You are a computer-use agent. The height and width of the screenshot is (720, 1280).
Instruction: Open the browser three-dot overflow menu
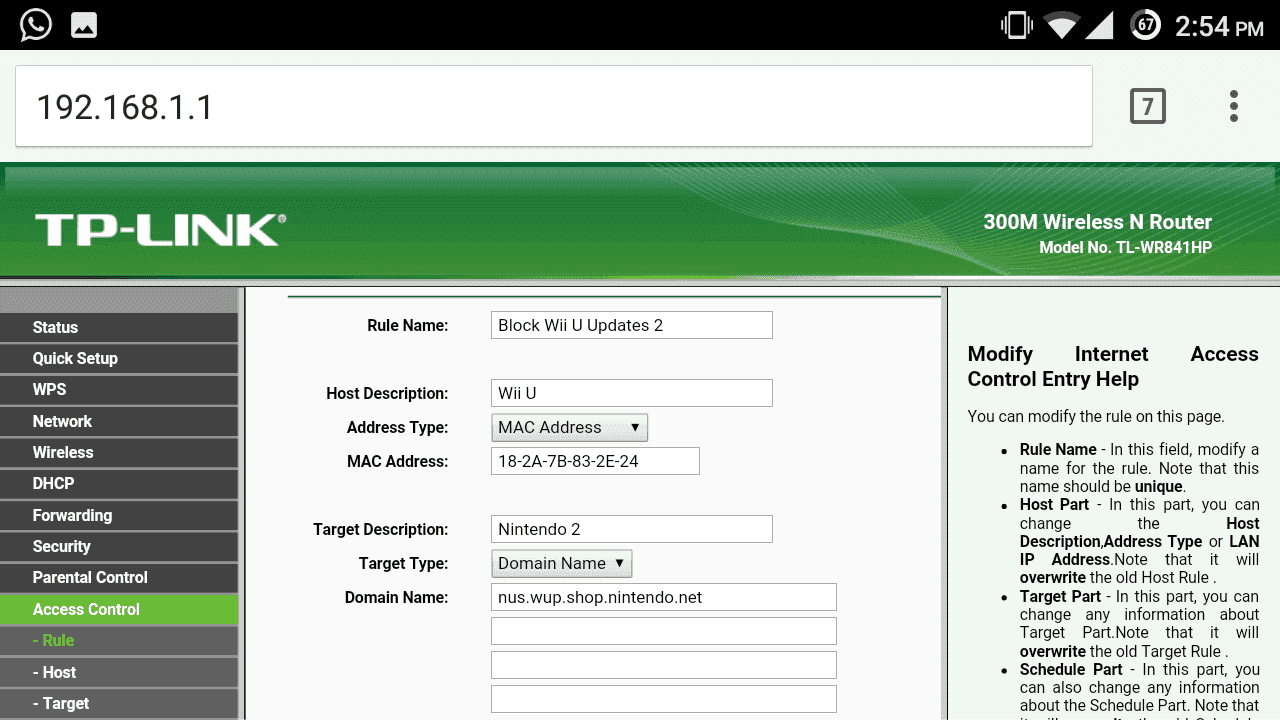tap(1234, 106)
